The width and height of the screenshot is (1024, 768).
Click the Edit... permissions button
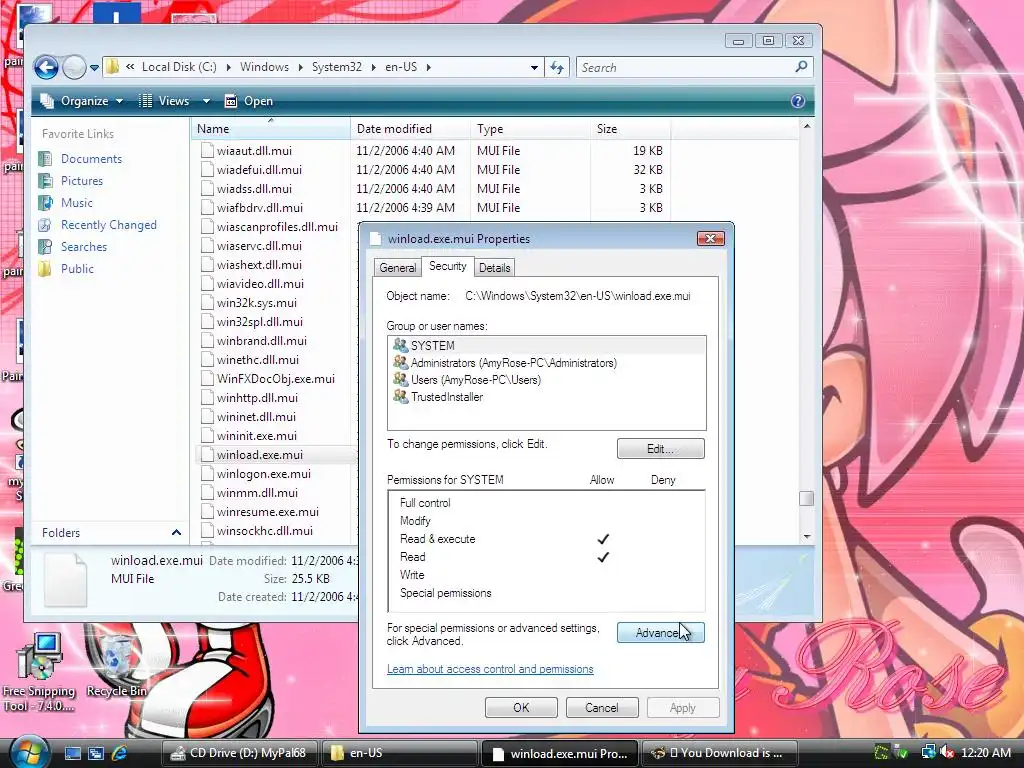click(x=660, y=449)
